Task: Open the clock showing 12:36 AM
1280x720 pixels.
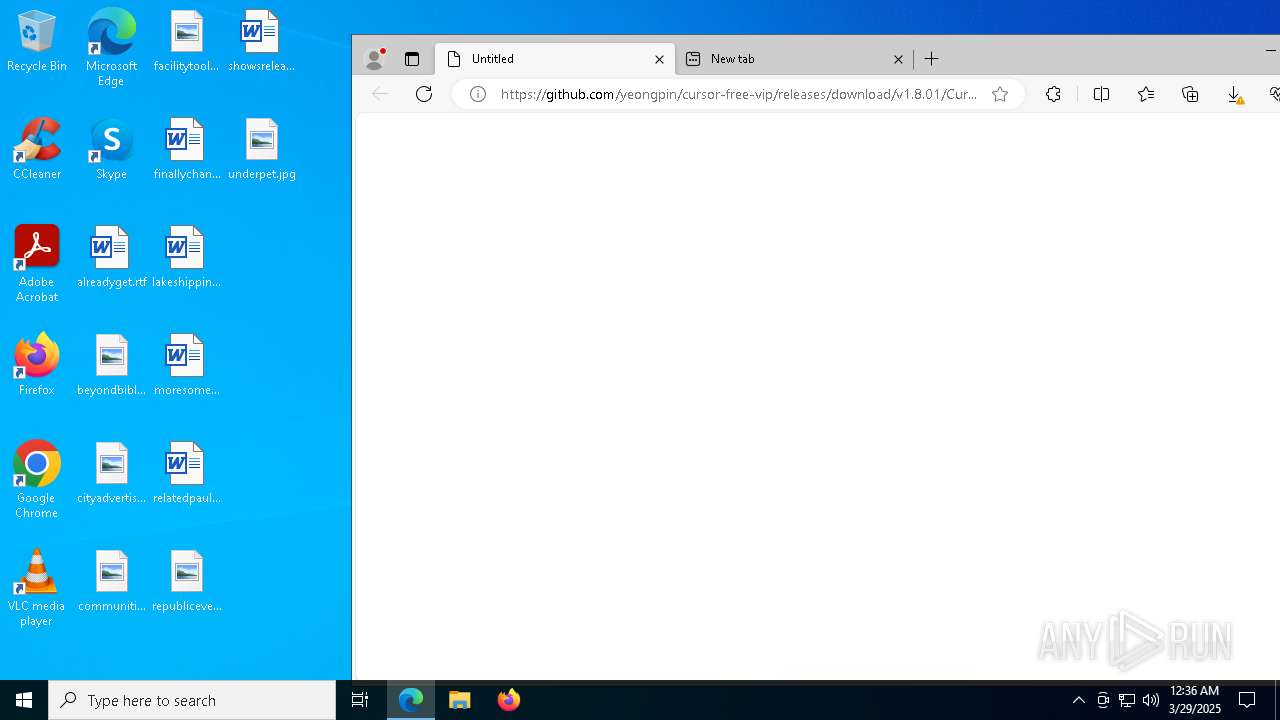Action: tap(1195, 700)
